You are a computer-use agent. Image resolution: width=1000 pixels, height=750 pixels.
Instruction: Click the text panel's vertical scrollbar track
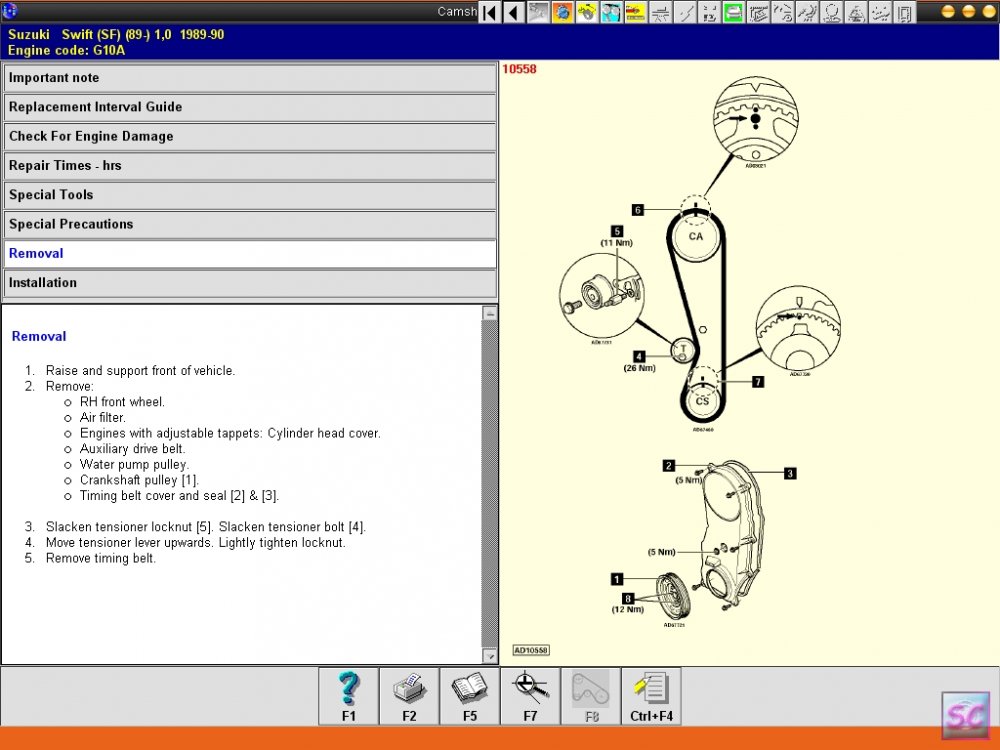490,485
